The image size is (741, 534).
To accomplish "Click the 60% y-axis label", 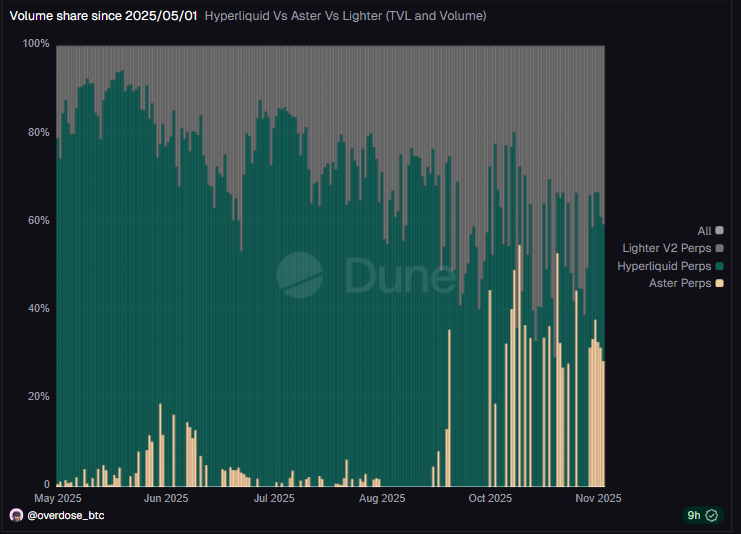I will (x=38, y=220).
